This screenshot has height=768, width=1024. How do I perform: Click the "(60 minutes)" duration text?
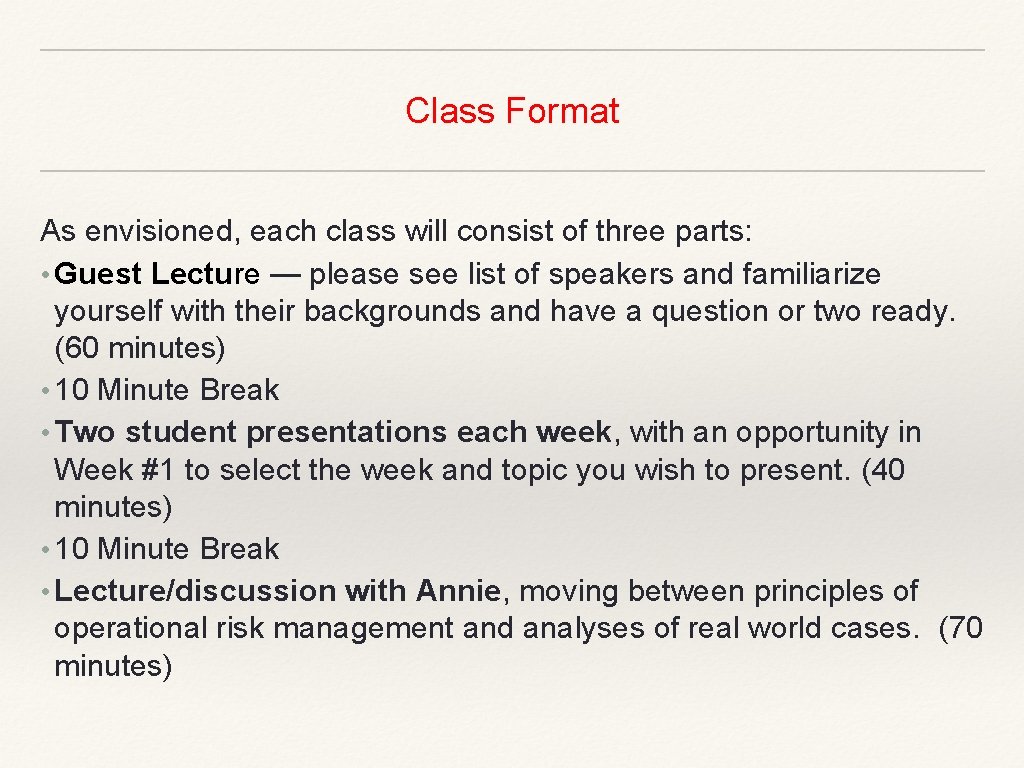point(140,349)
